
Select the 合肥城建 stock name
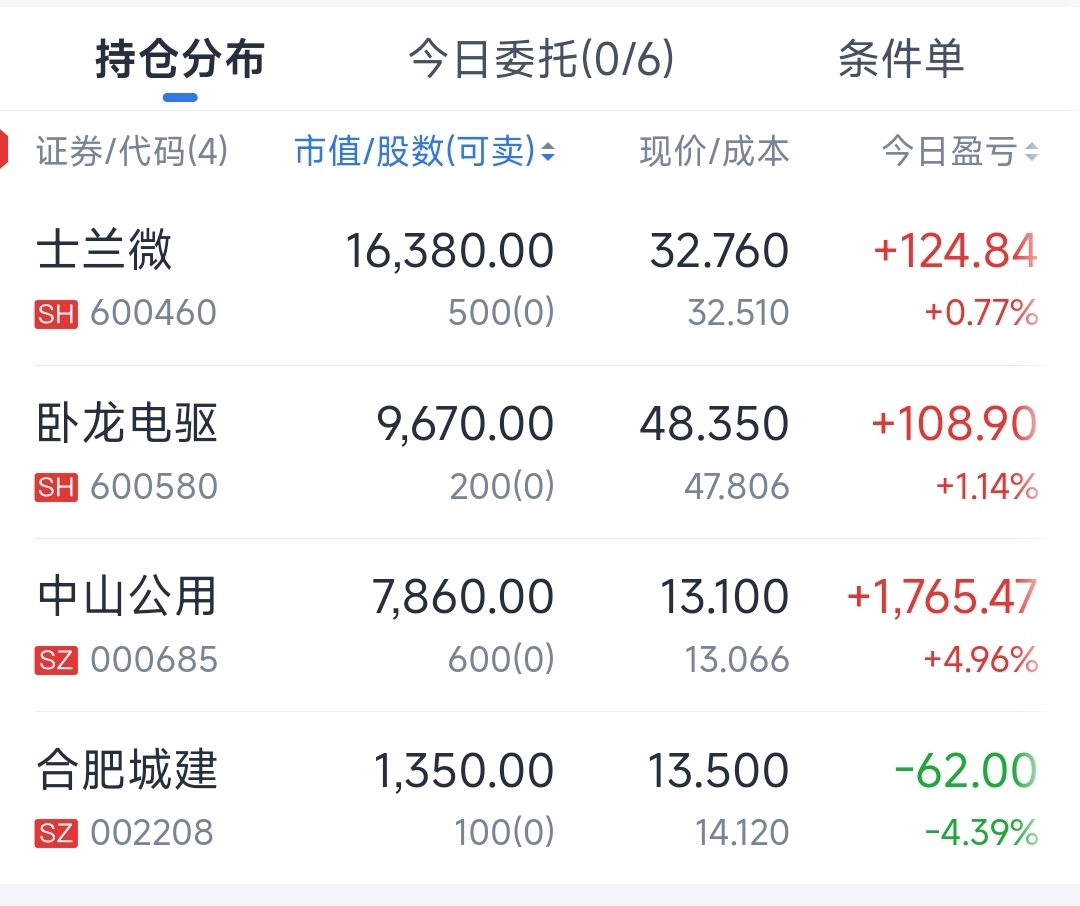point(127,770)
